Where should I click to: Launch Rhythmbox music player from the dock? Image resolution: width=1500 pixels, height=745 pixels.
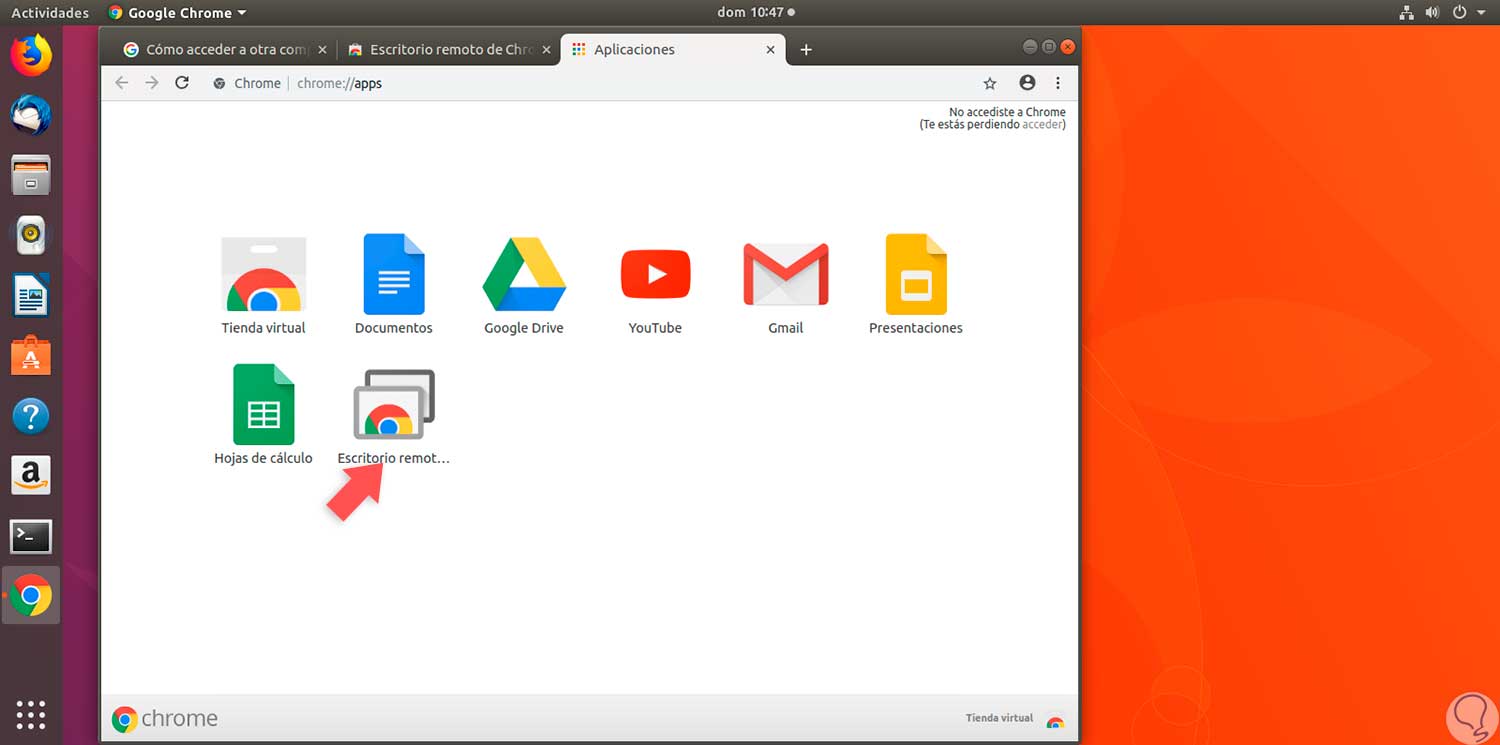31,236
